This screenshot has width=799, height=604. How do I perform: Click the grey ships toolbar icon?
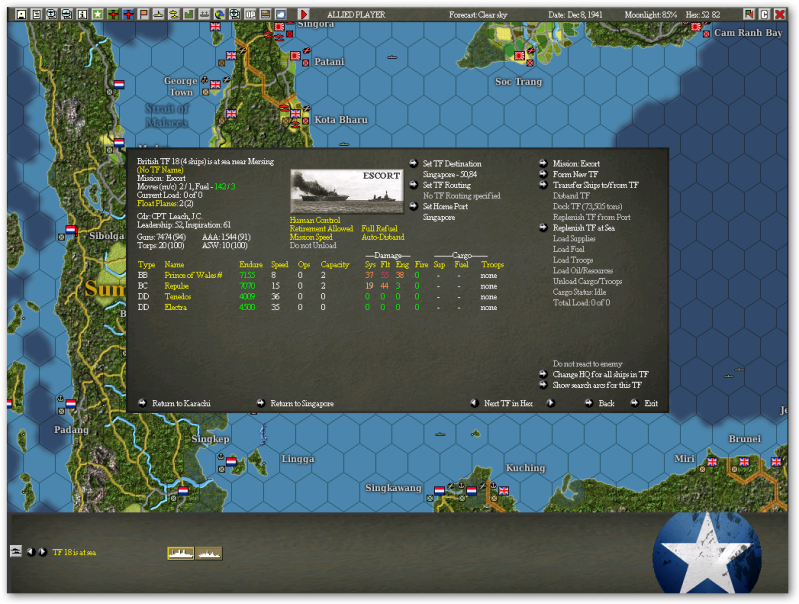click(204, 14)
